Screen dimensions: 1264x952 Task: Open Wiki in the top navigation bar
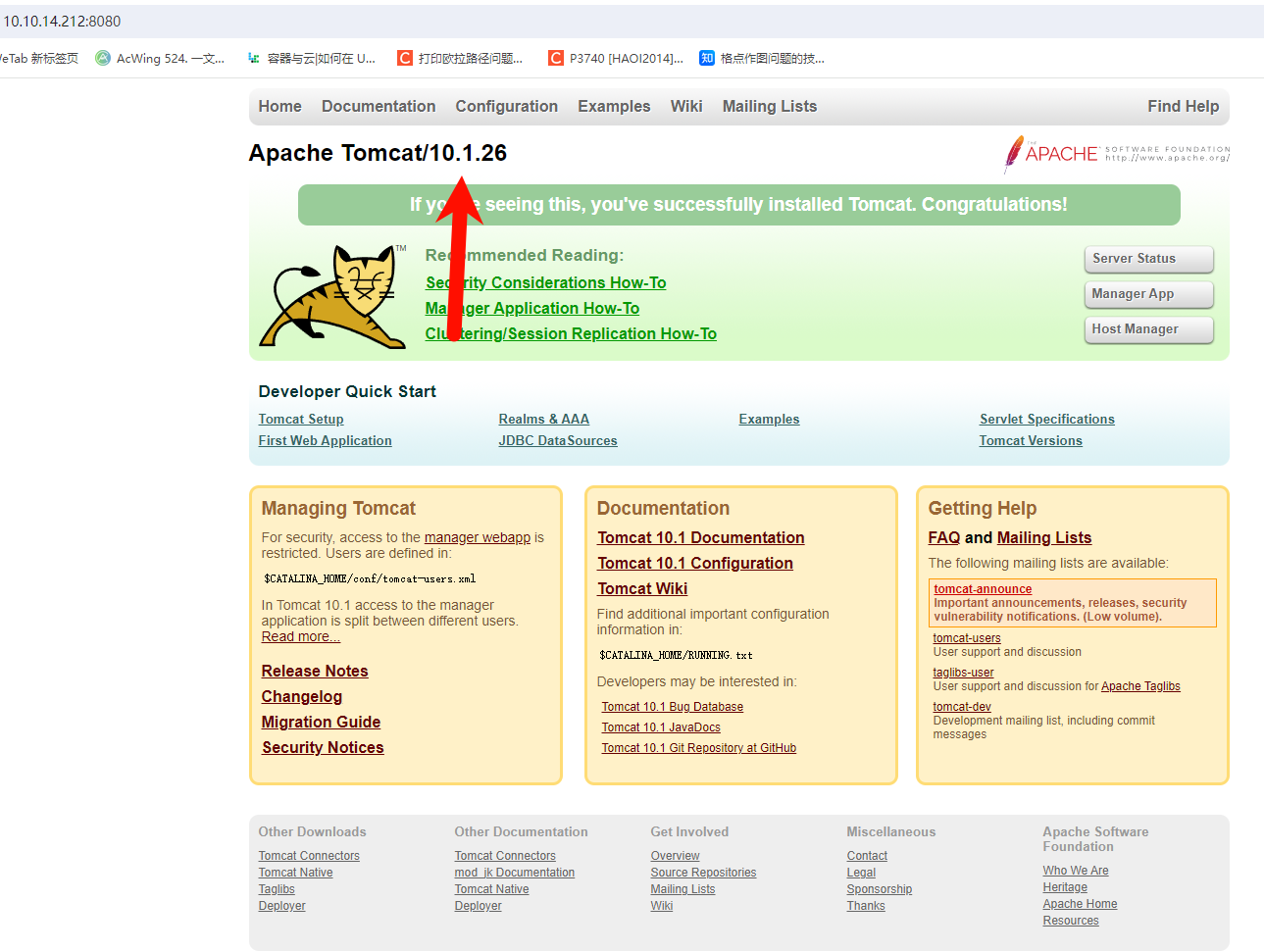coord(686,106)
